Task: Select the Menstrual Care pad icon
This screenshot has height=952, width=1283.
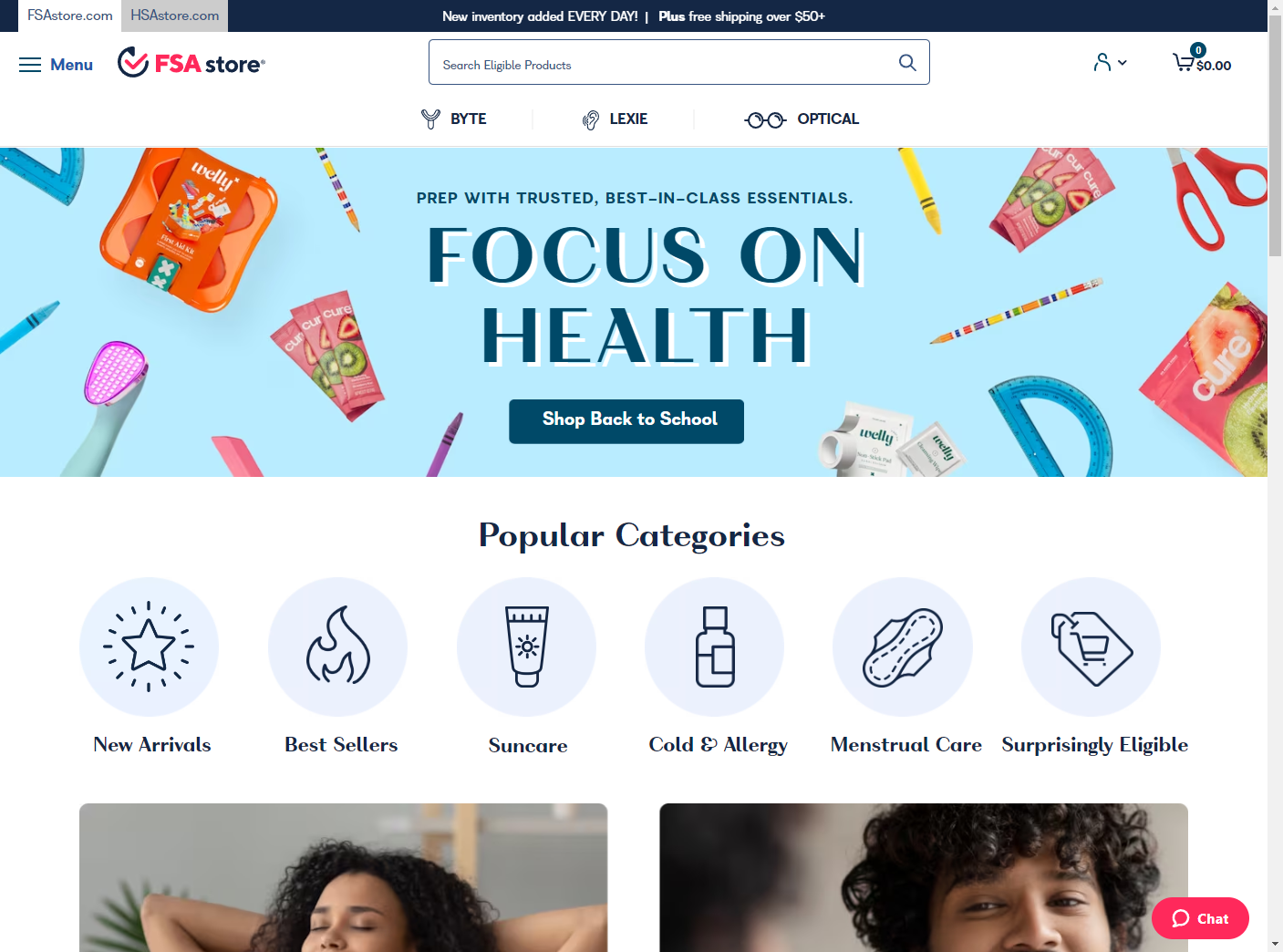Action: coord(903,647)
